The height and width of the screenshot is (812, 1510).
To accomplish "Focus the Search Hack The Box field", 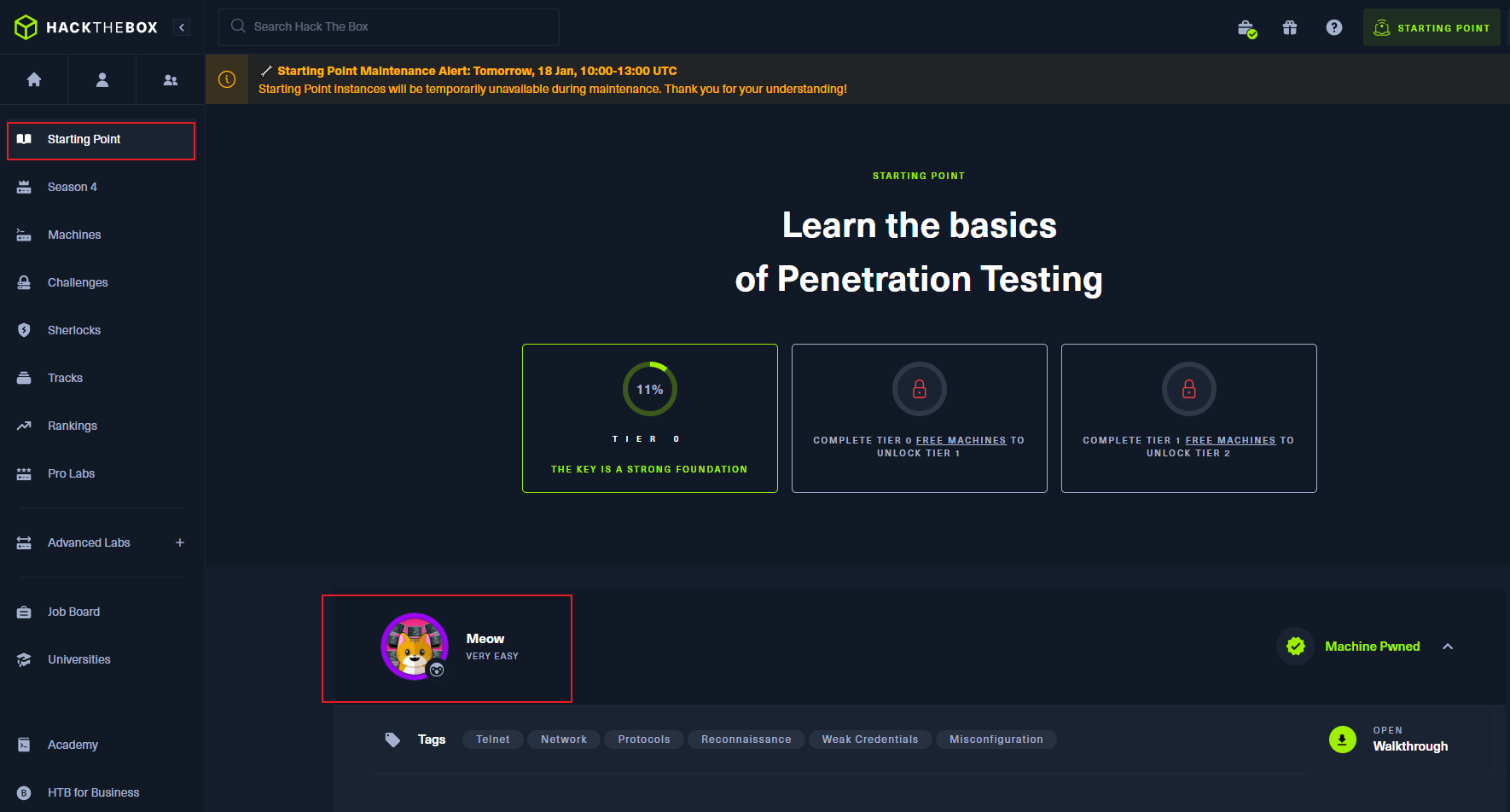I will (x=389, y=26).
